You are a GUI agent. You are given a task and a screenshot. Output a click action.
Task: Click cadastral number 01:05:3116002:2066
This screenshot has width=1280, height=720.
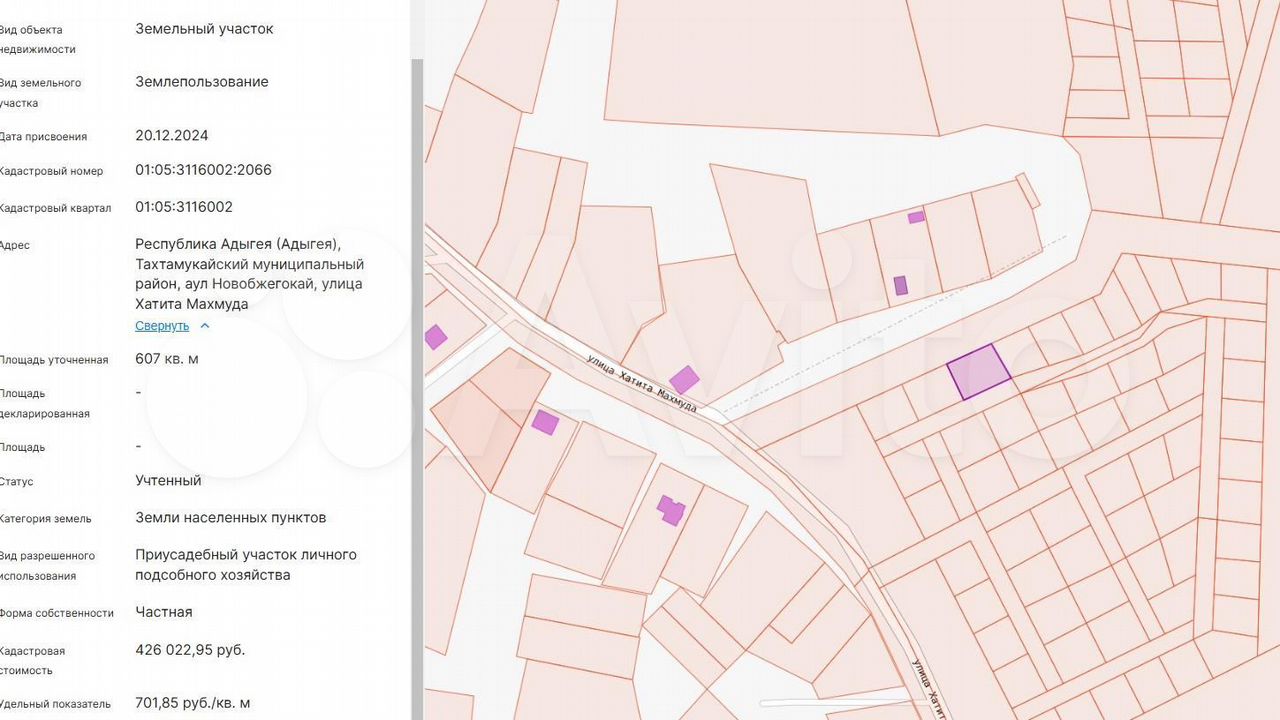pyautogui.click(x=203, y=170)
